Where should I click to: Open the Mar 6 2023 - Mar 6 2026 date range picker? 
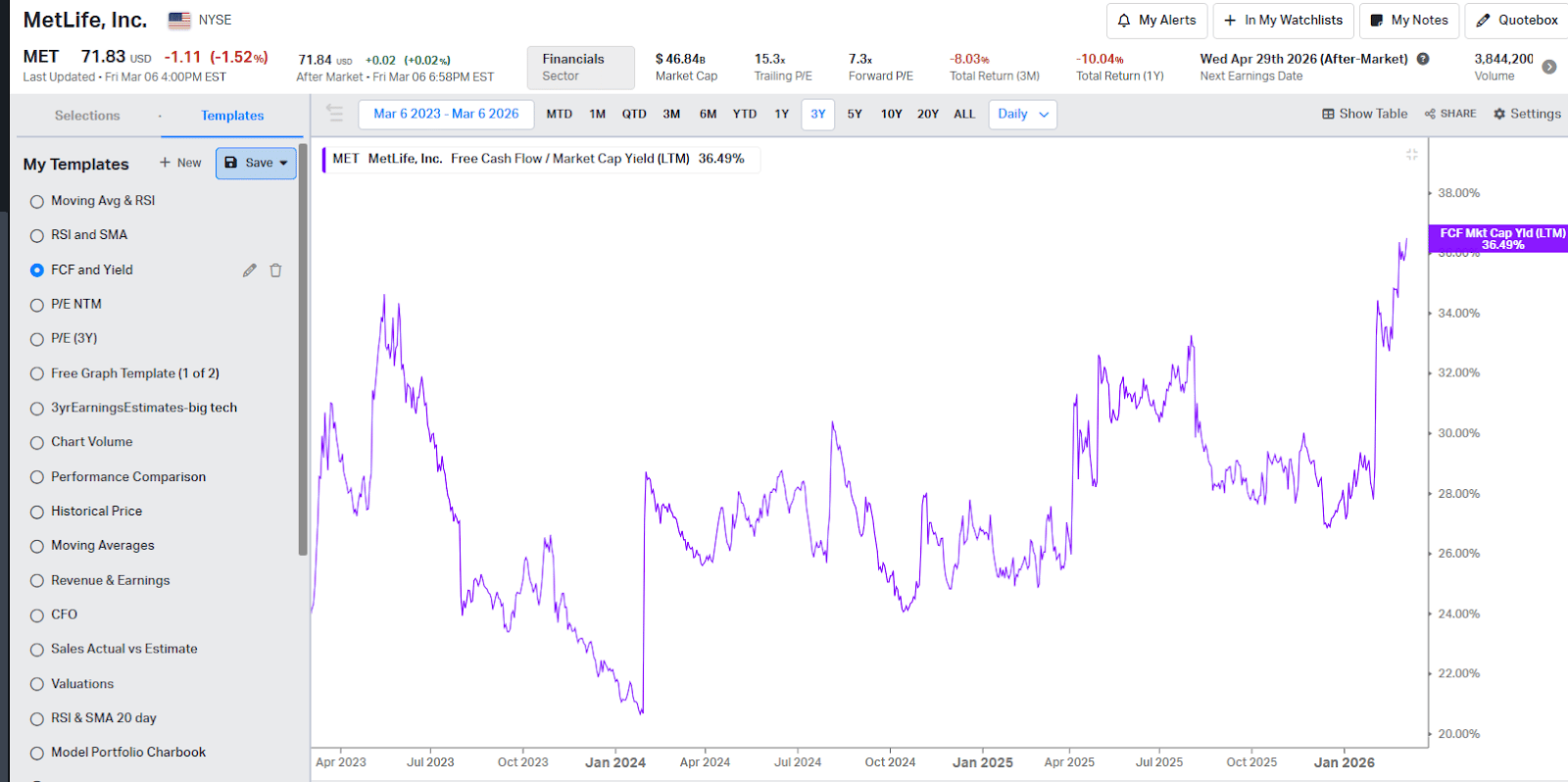446,115
